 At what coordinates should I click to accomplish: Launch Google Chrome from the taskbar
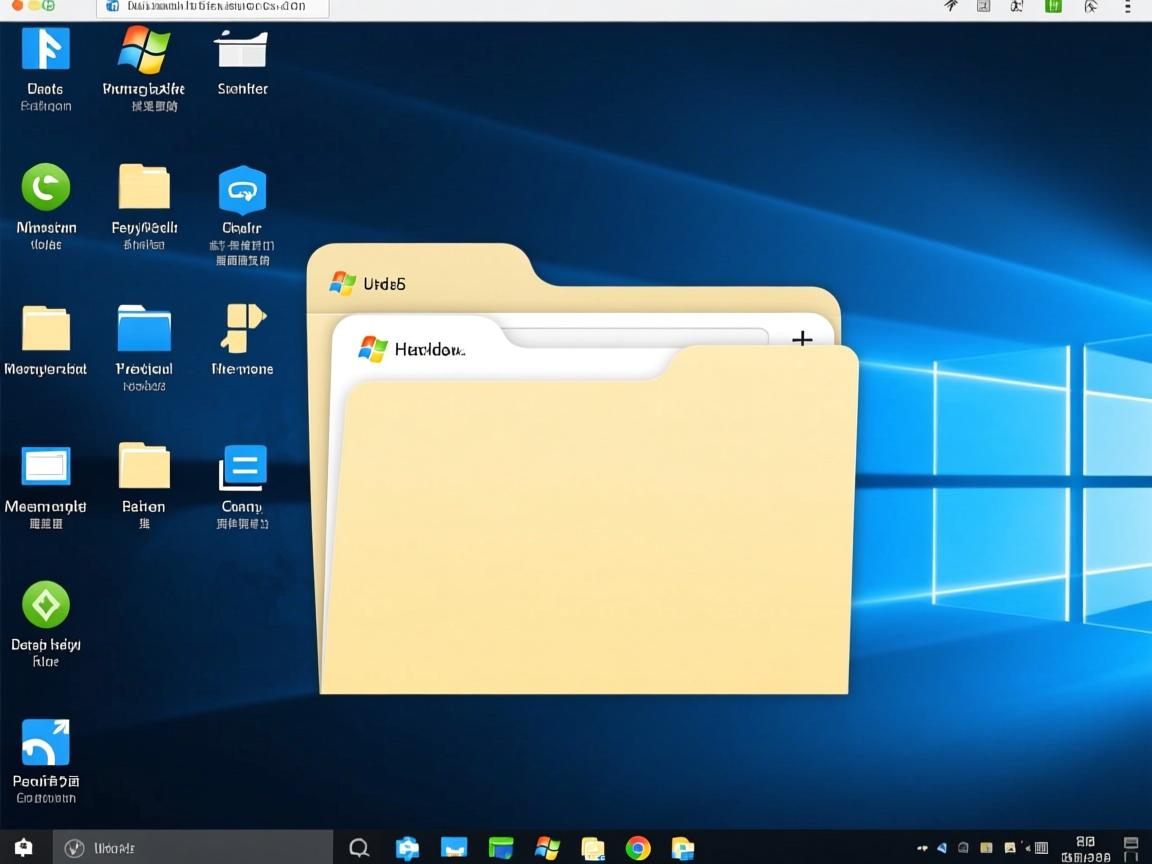(x=637, y=848)
